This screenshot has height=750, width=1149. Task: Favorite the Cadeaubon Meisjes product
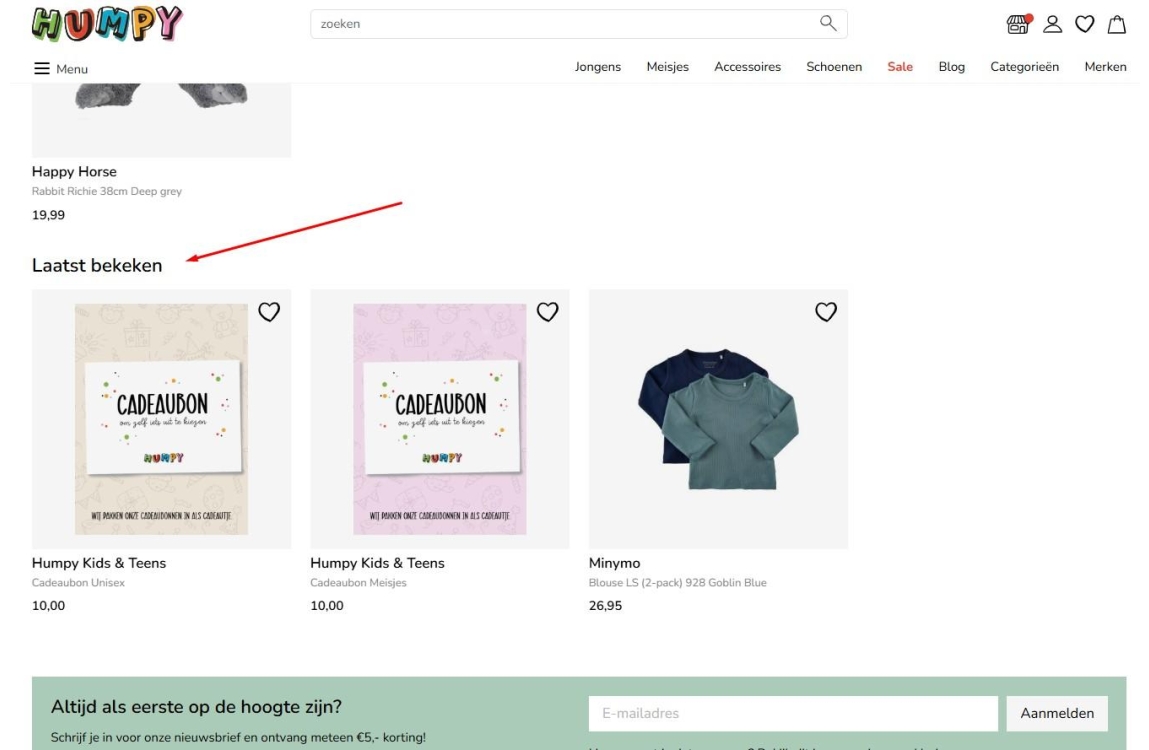(547, 312)
